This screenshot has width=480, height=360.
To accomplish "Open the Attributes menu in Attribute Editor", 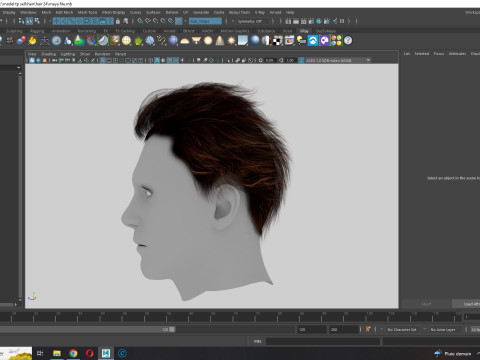I will [x=457, y=54].
